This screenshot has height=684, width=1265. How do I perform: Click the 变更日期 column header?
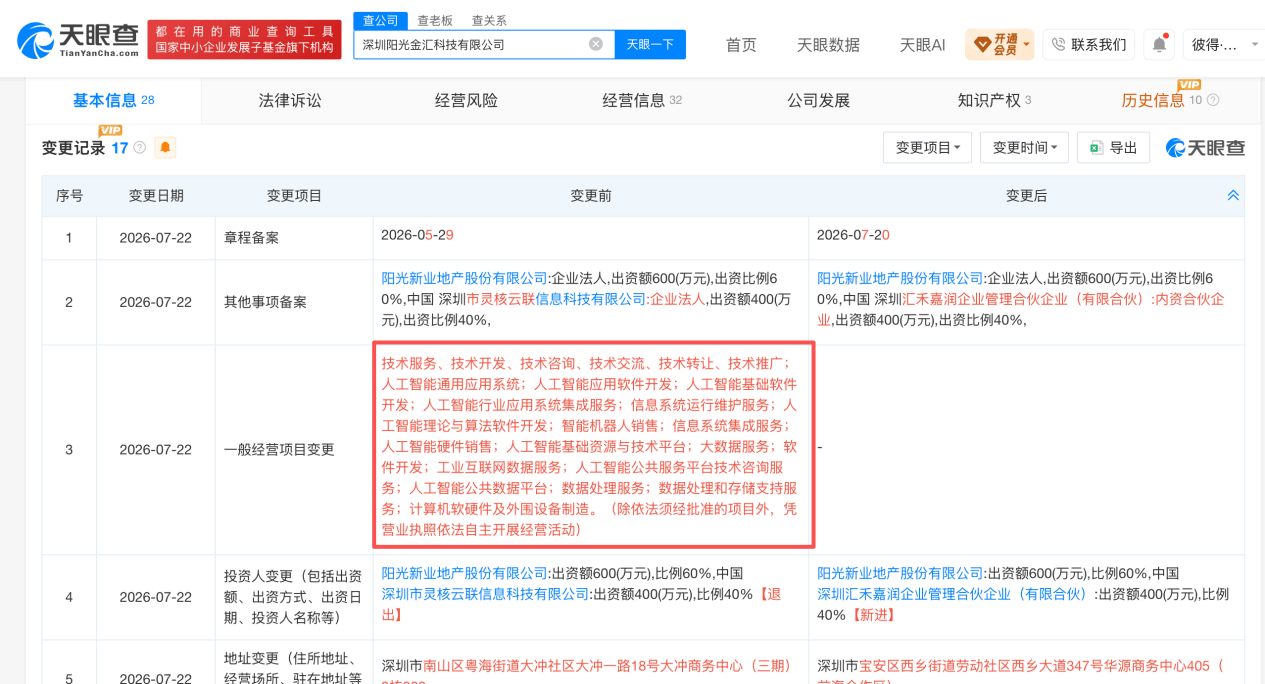pos(156,196)
